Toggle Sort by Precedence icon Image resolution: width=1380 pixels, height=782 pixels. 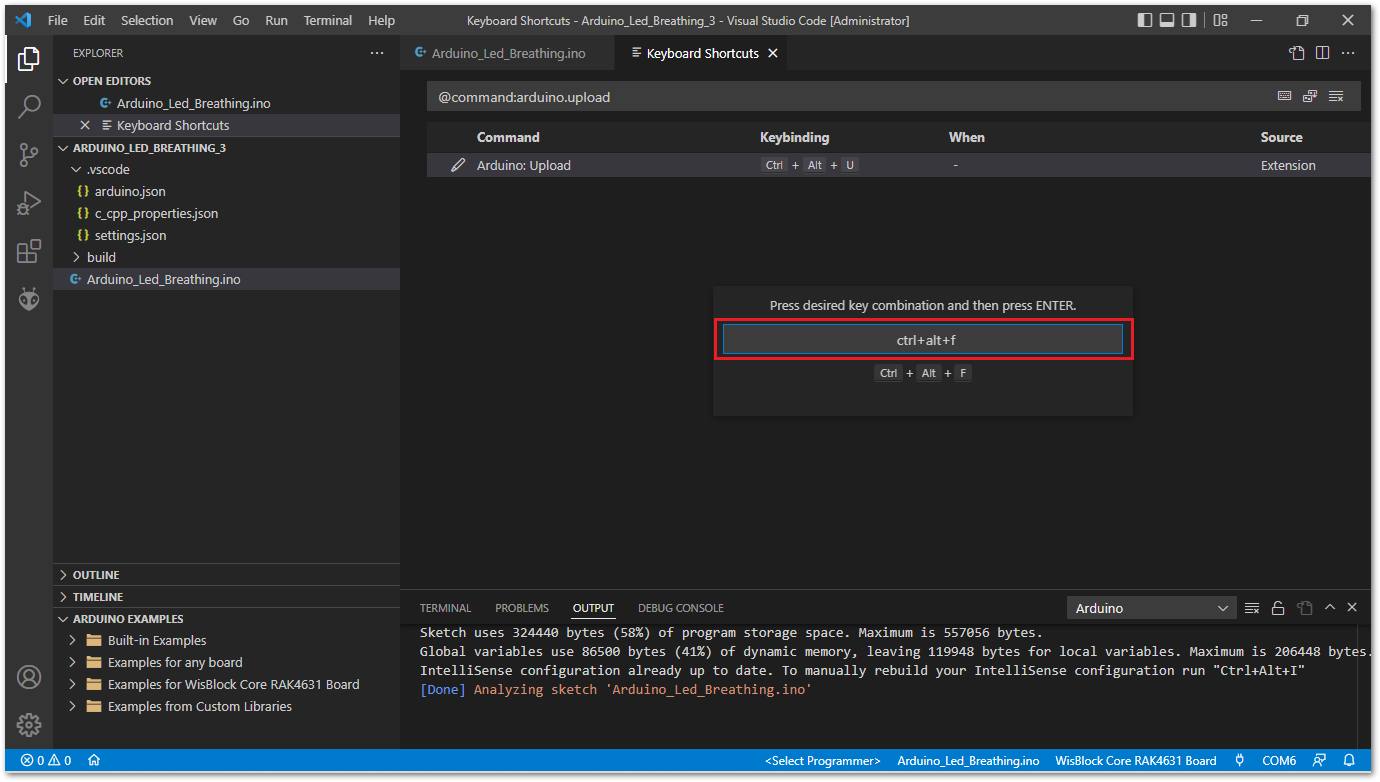pyautogui.click(x=1310, y=96)
